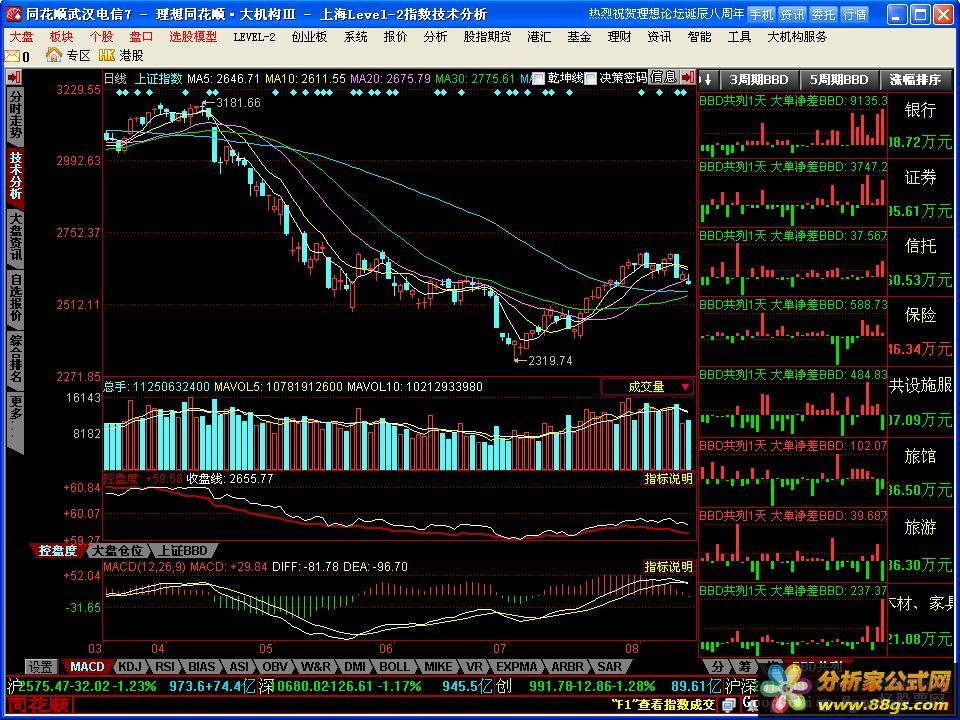Select the 银行 sector row
This screenshot has width=960, height=720.
point(826,127)
